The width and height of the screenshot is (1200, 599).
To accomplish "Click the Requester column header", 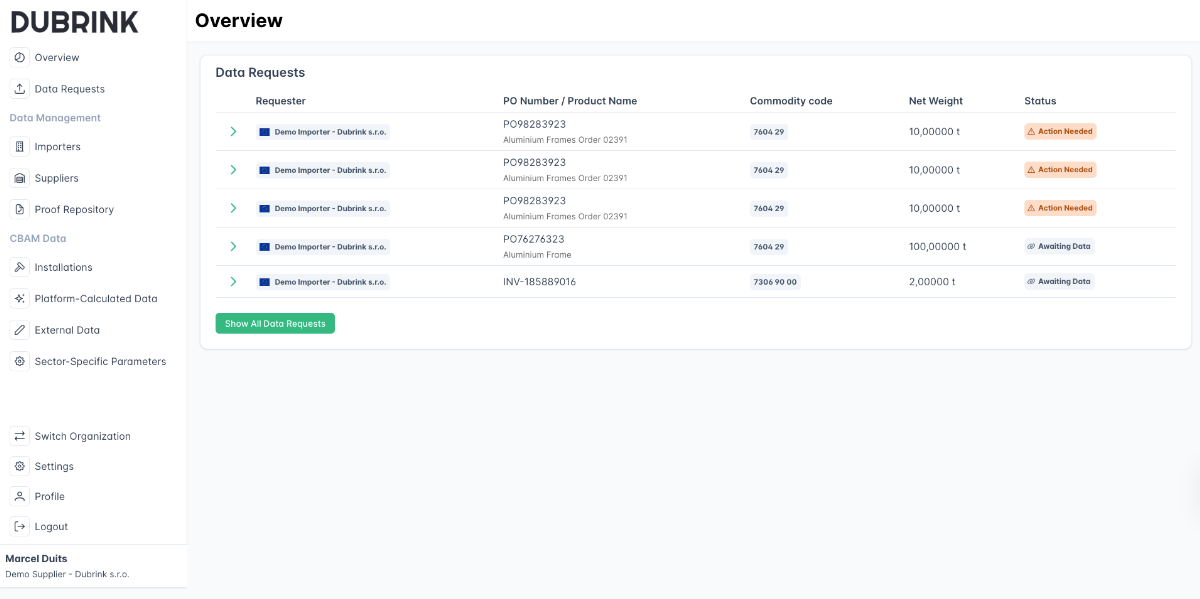I will point(281,101).
